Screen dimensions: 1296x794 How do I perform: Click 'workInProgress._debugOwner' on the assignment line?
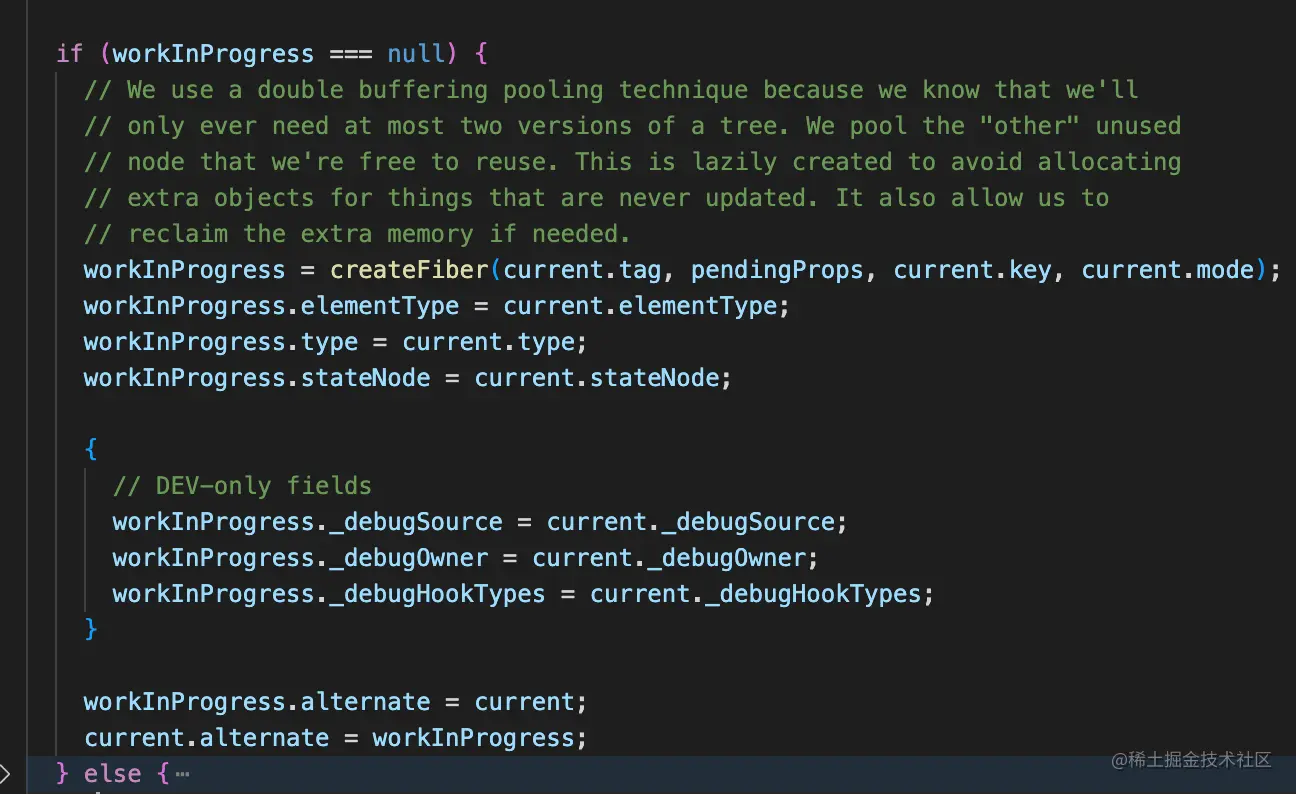click(300, 558)
